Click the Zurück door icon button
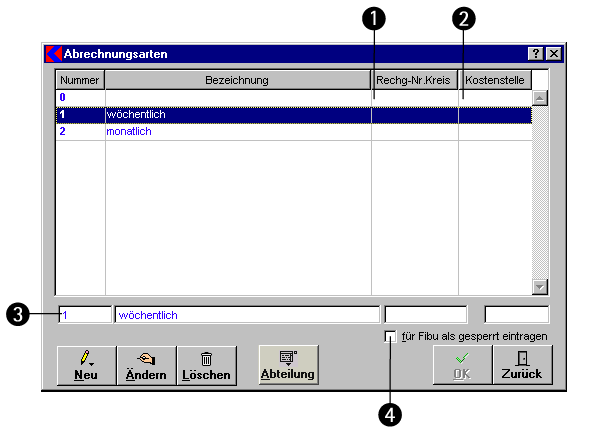 (x=522, y=365)
